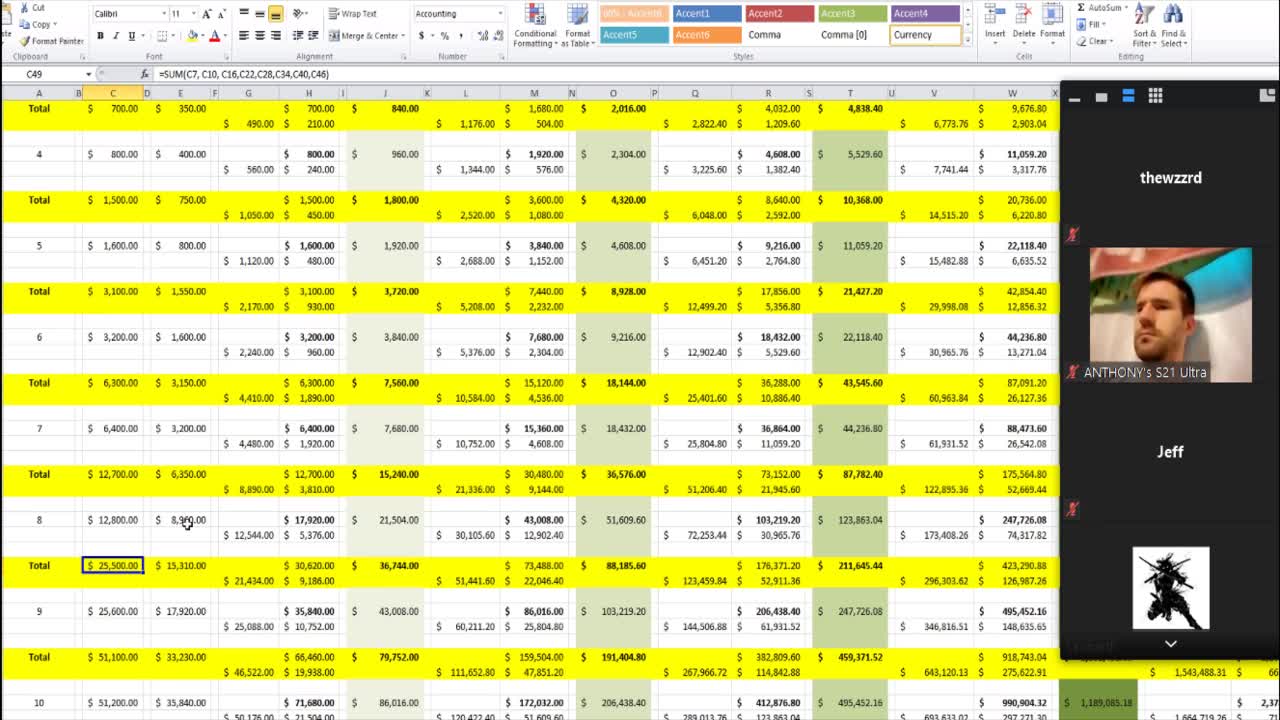This screenshot has width=1280, height=720.
Task: Activate the Format Painter
Action: 52,41
